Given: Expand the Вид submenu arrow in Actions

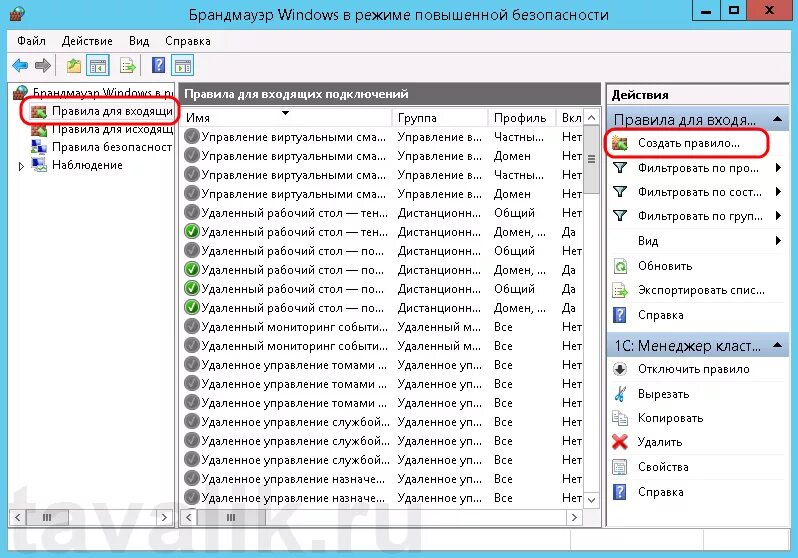Looking at the screenshot, I should [778, 240].
